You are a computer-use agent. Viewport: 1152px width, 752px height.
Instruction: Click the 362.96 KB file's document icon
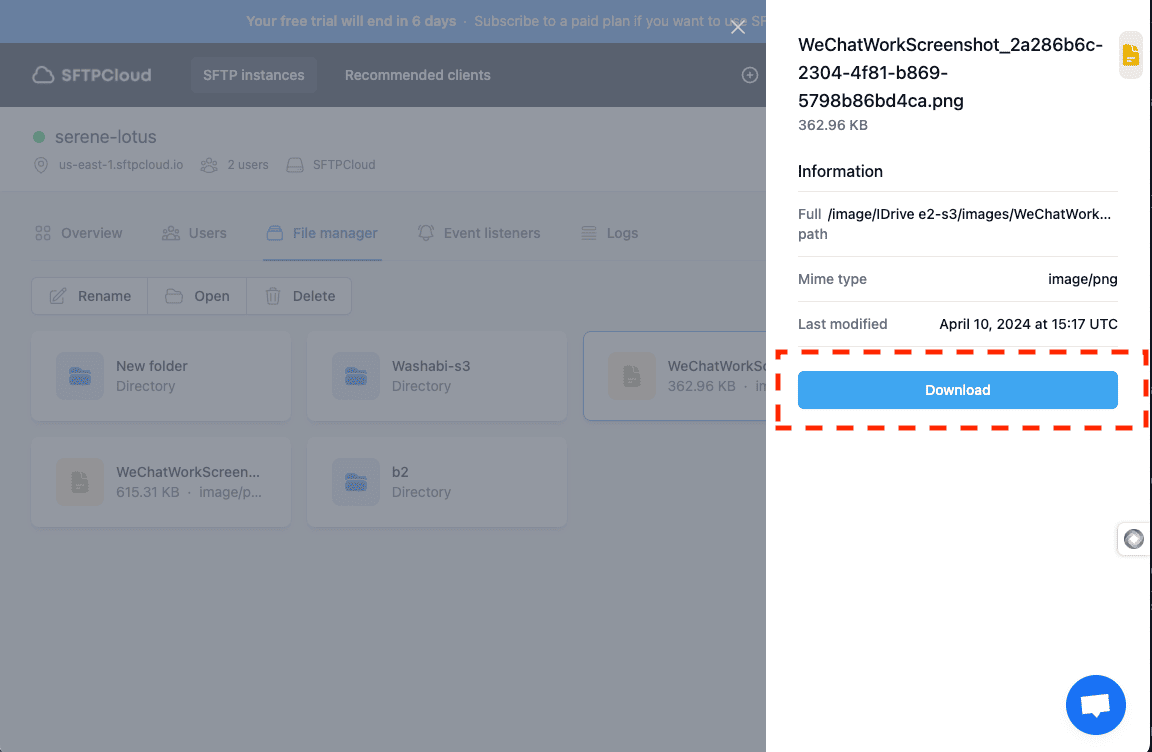(632, 376)
